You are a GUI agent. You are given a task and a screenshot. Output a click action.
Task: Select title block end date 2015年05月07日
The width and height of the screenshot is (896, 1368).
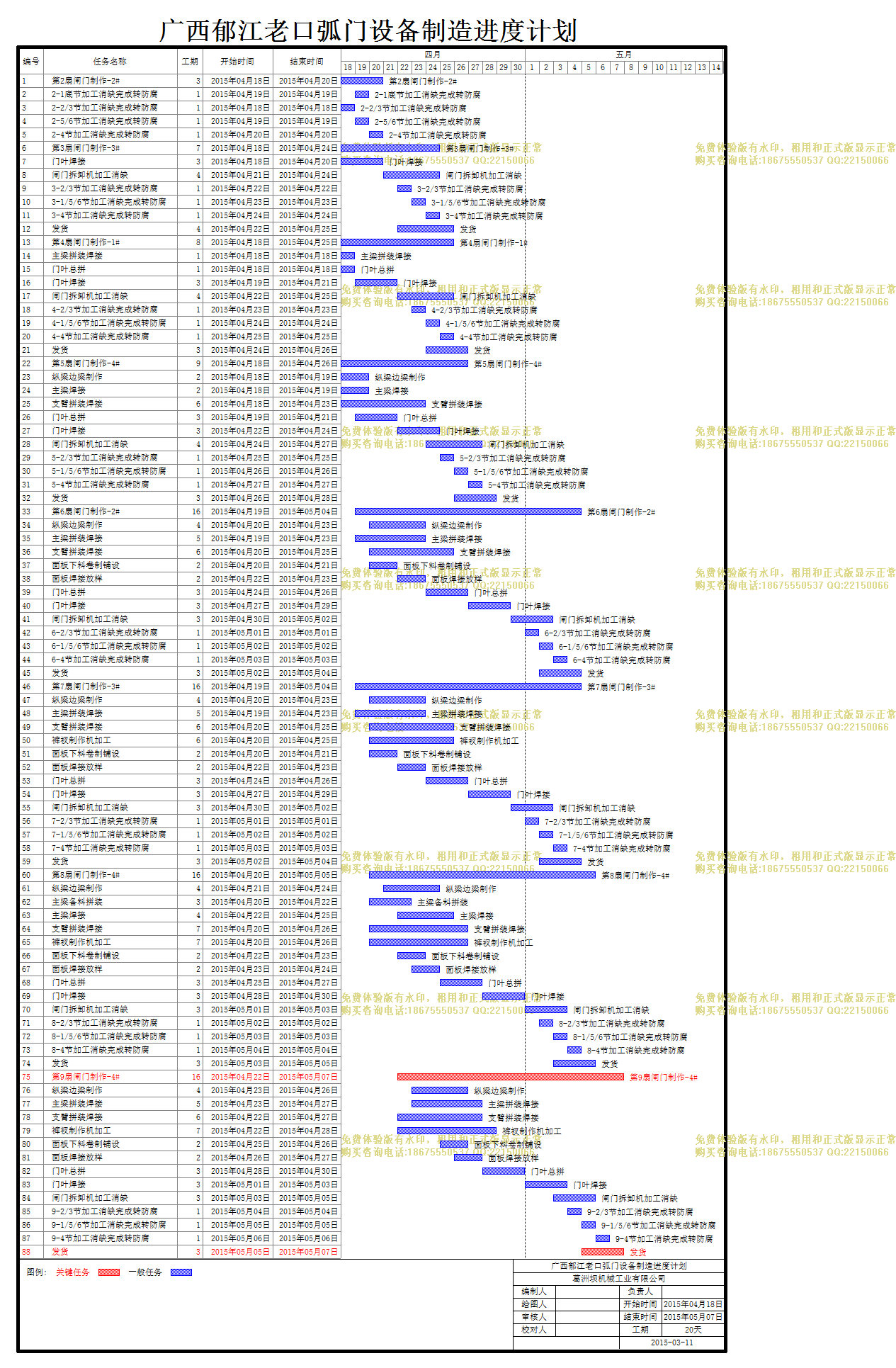click(693, 1317)
